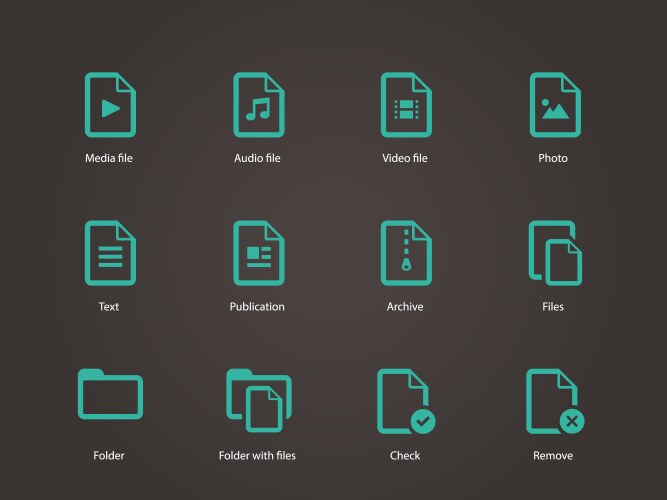The width and height of the screenshot is (667, 500).
Task: Select the Files stacked pages icon
Action: tap(554, 254)
